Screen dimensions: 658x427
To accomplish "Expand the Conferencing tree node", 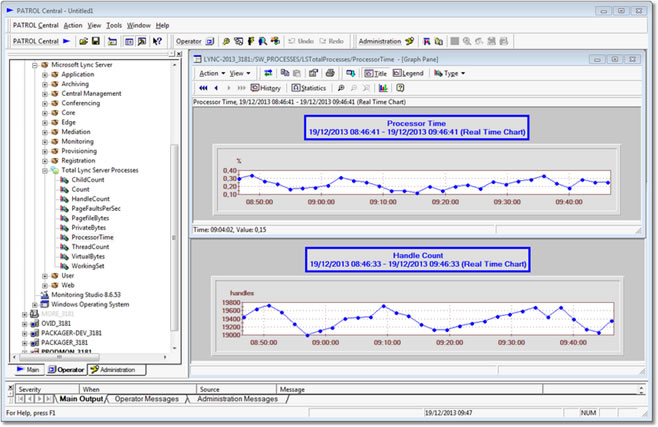I will pos(45,103).
